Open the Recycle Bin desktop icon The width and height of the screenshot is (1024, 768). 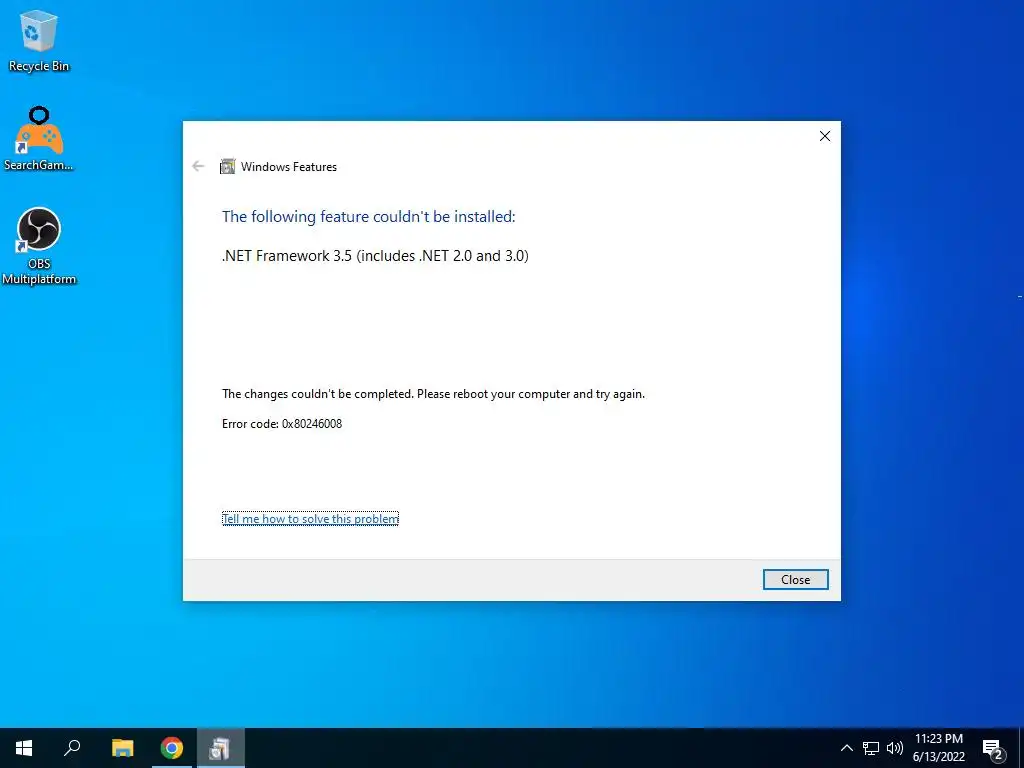pyautogui.click(x=39, y=40)
